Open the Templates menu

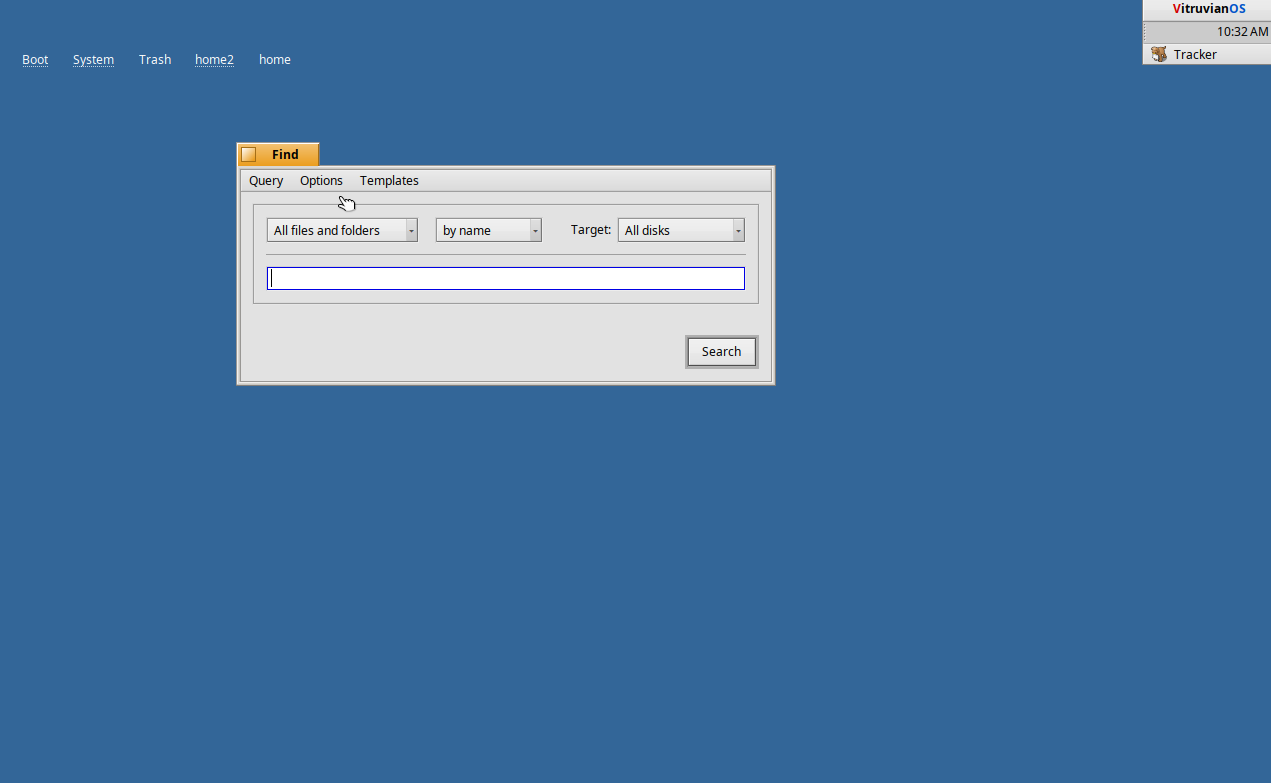coord(389,181)
